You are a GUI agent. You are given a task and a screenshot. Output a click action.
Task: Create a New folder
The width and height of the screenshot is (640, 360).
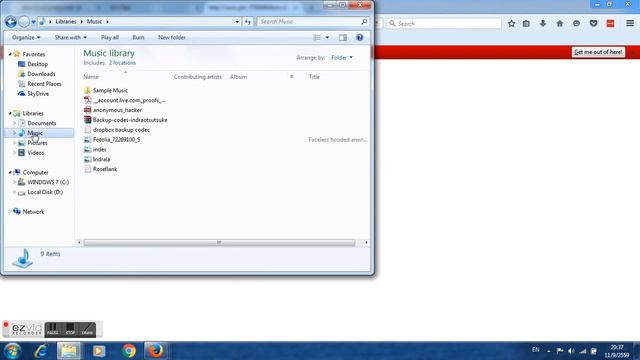pyautogui.click(x=172, y=38)
